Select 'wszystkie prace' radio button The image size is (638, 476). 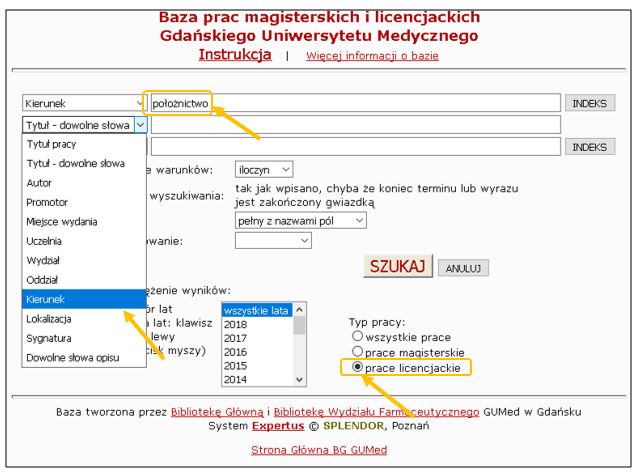(357, 337)
